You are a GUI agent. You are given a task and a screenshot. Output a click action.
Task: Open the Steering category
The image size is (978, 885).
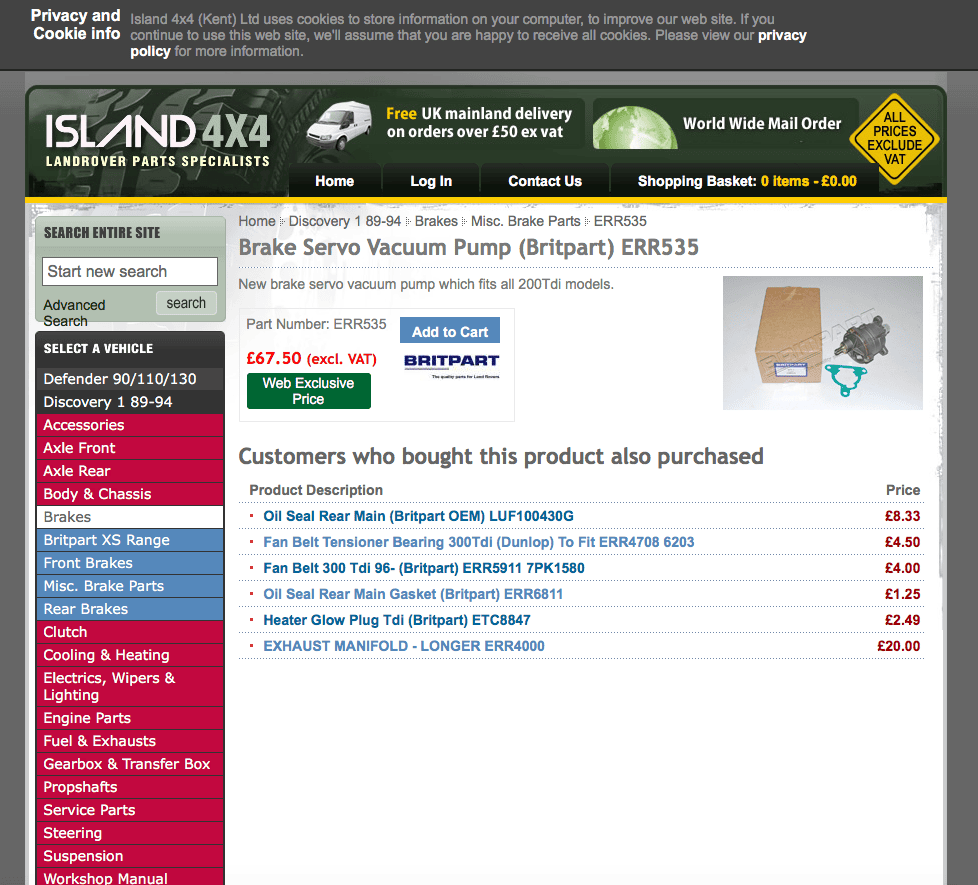pyautogui.click(x=130, y=833)
